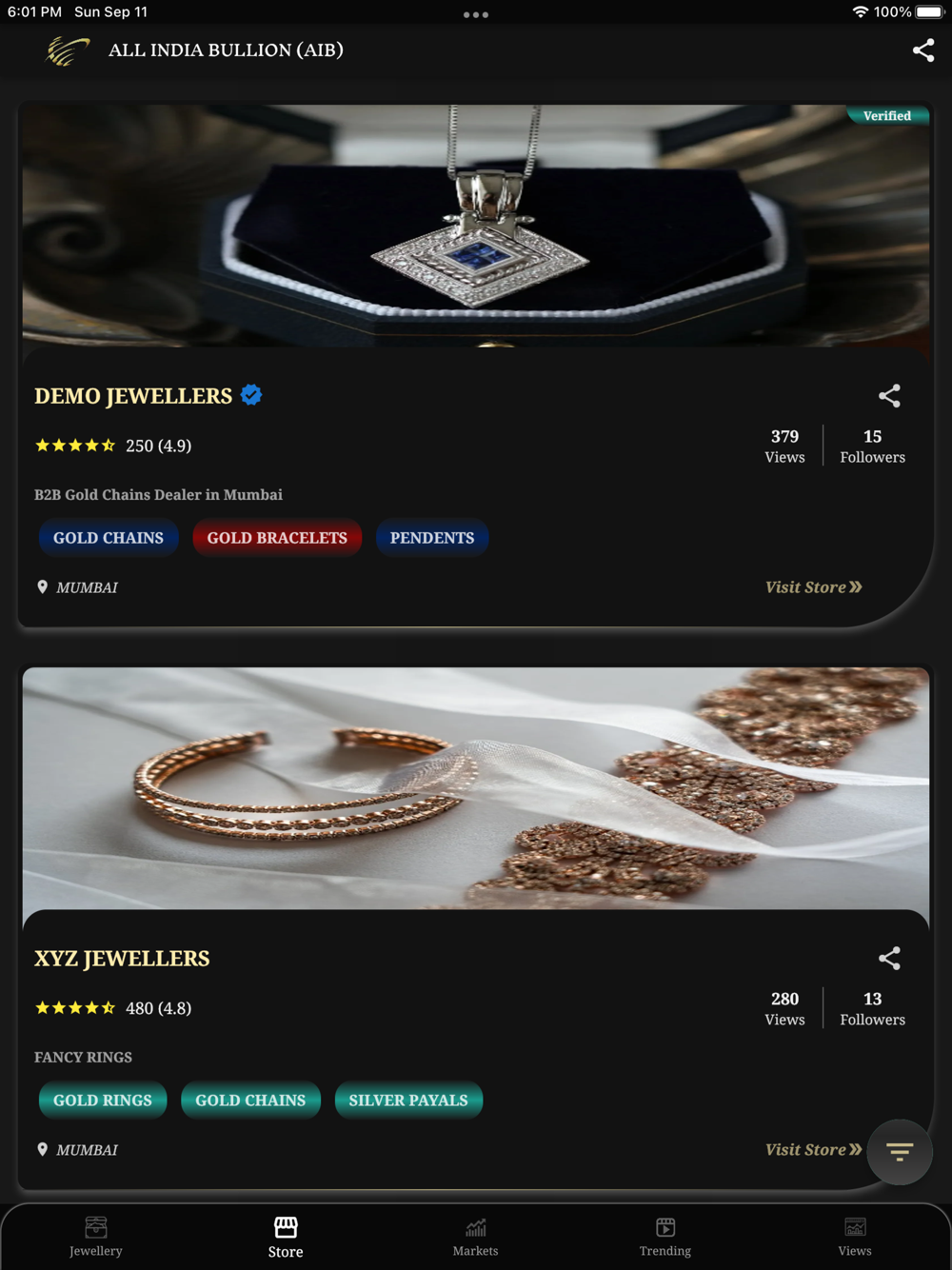The image size is (952, 1270).
Task: Visit Store link for XYZ Jewellers
Action: point(814,1150)
